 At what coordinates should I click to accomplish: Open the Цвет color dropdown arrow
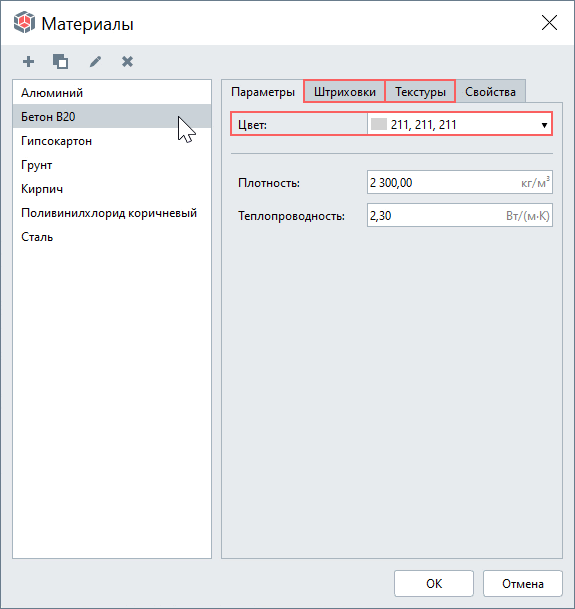544,125
